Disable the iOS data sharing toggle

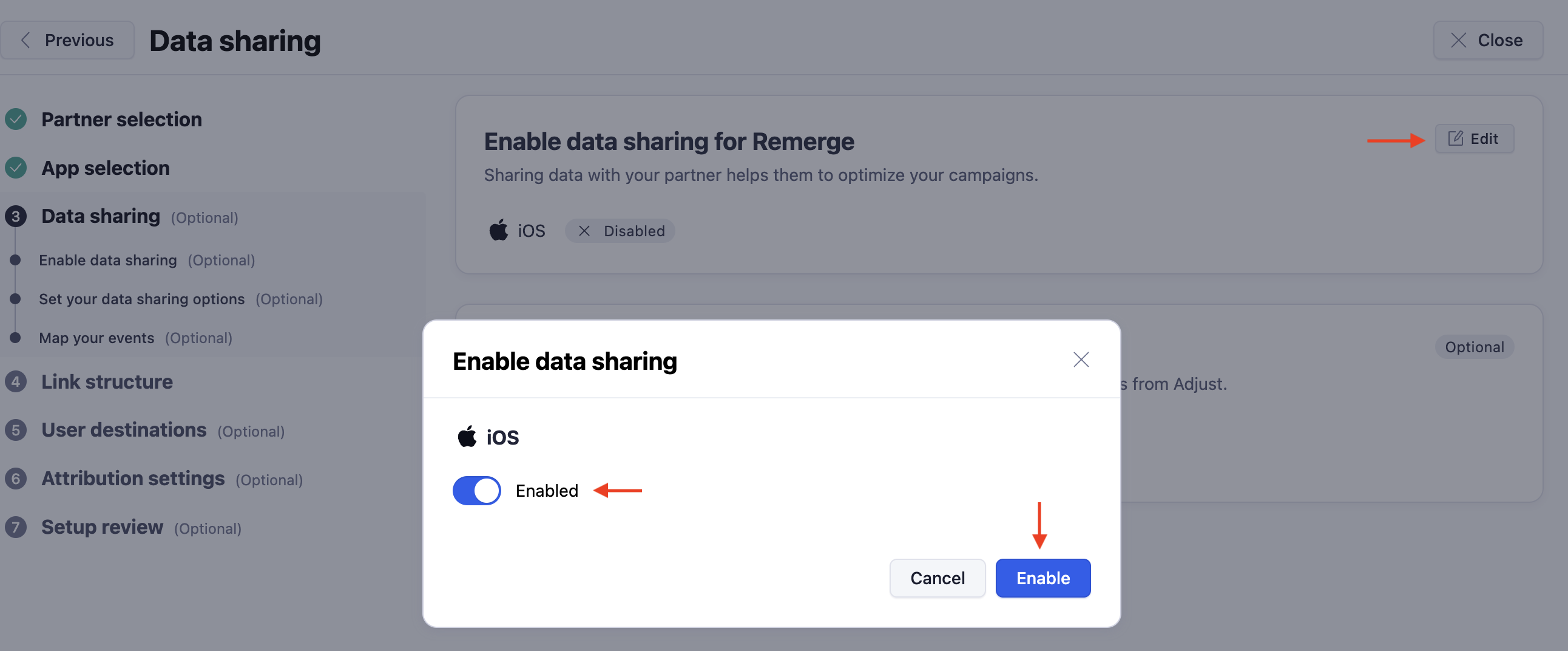click(x=476, y=490)
